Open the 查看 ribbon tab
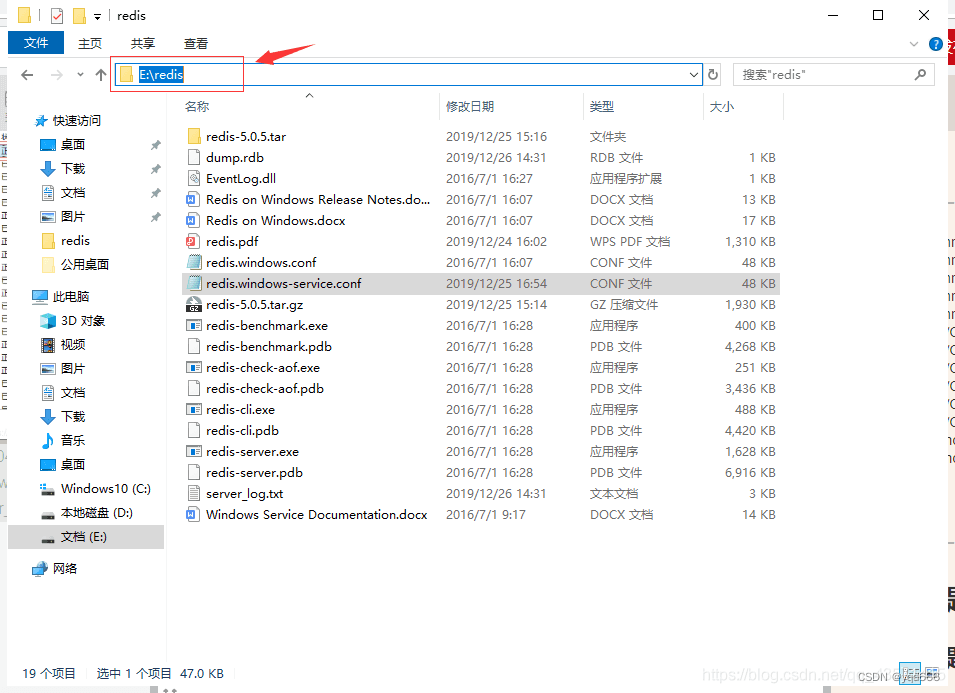Viewport: 955px width, 693px height. pos(196,43)
